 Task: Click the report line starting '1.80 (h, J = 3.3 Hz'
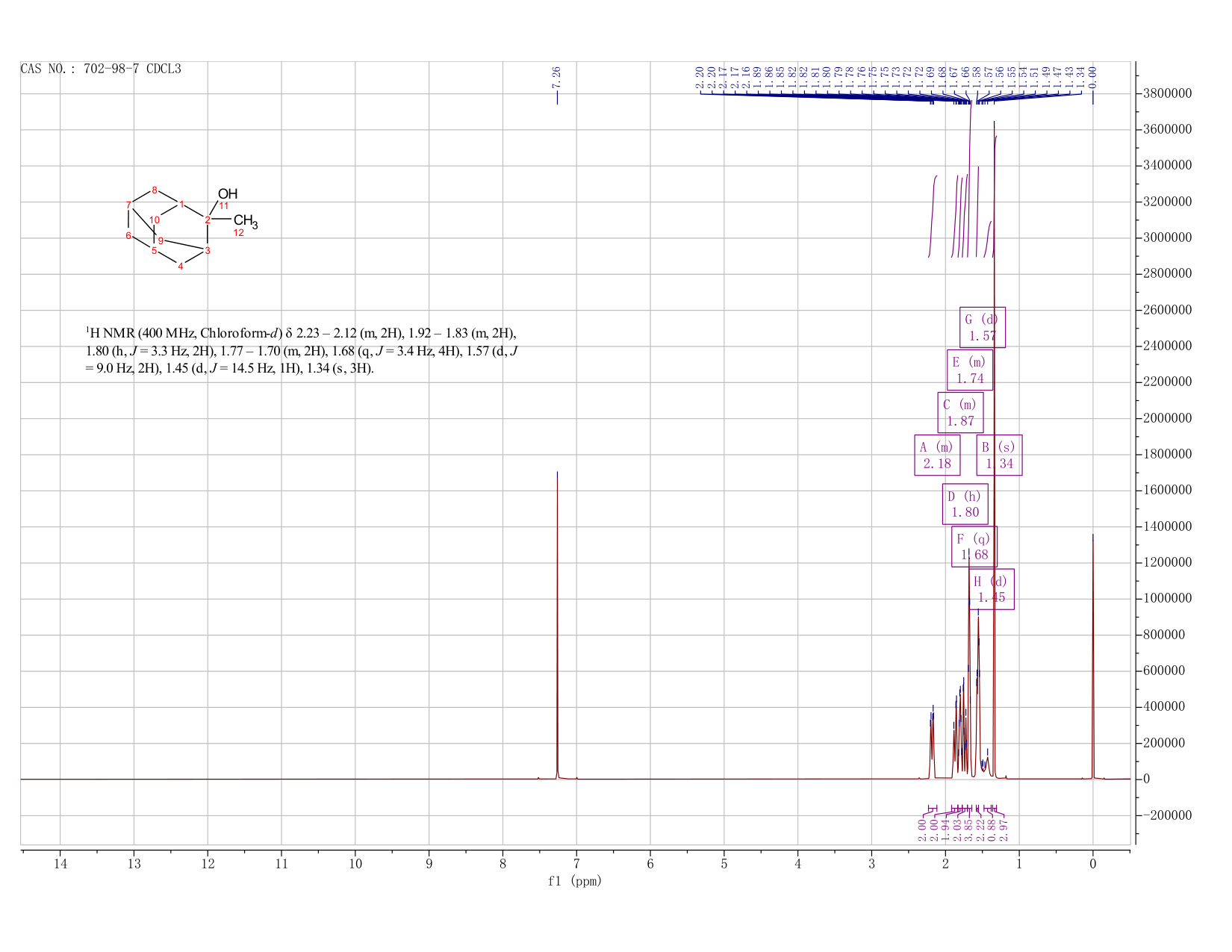point(301,351)
